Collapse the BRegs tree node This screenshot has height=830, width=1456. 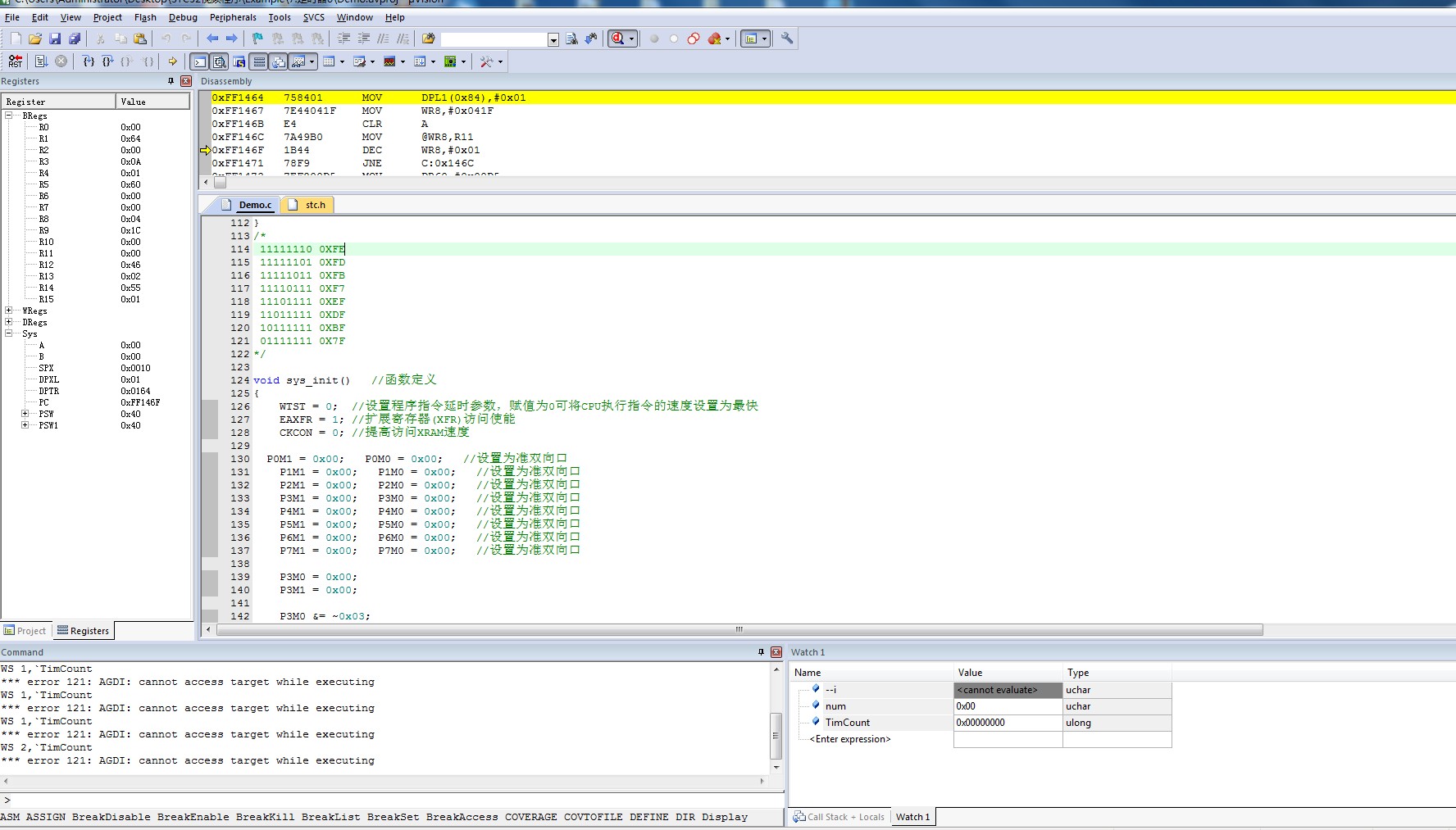[9, 116]
